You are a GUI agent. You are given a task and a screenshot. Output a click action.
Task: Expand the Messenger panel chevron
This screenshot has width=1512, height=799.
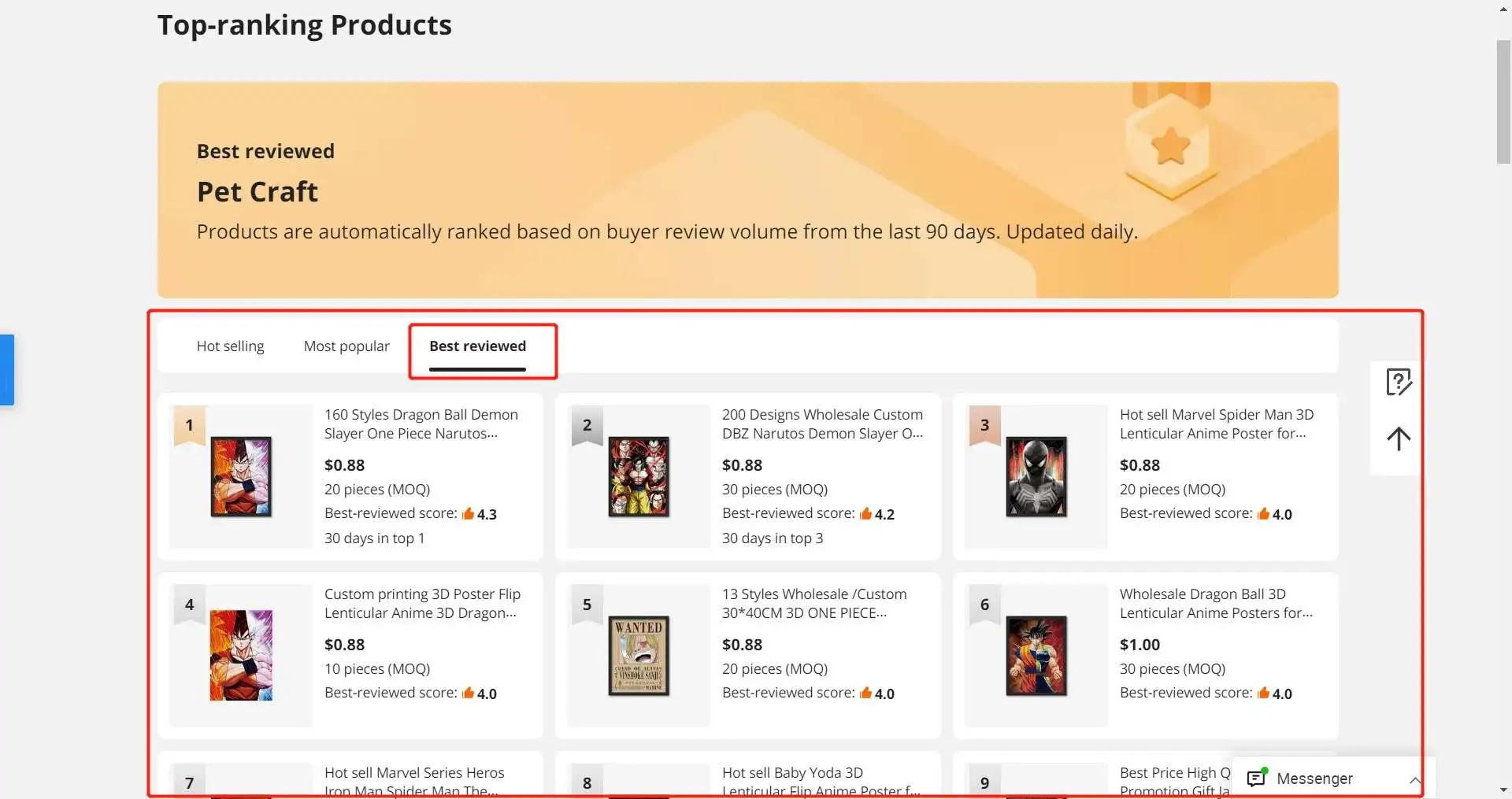coord(1414,779)
